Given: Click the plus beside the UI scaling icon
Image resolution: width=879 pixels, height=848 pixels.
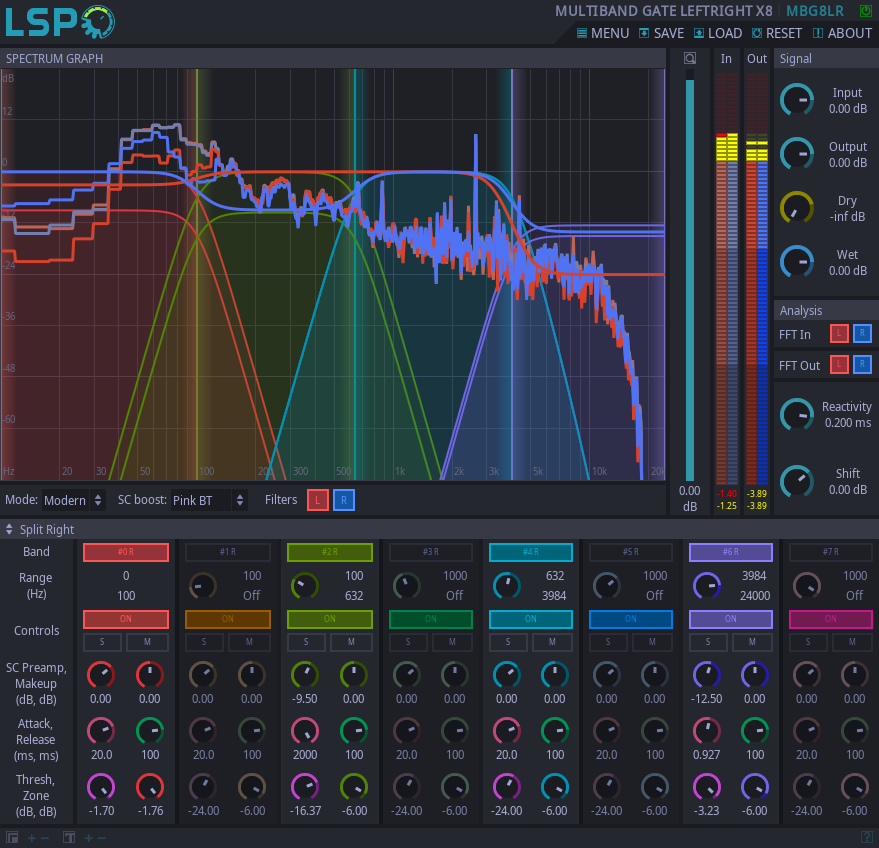Looking at the screenshot, I should pyautogui.click(x=32, y=838).
